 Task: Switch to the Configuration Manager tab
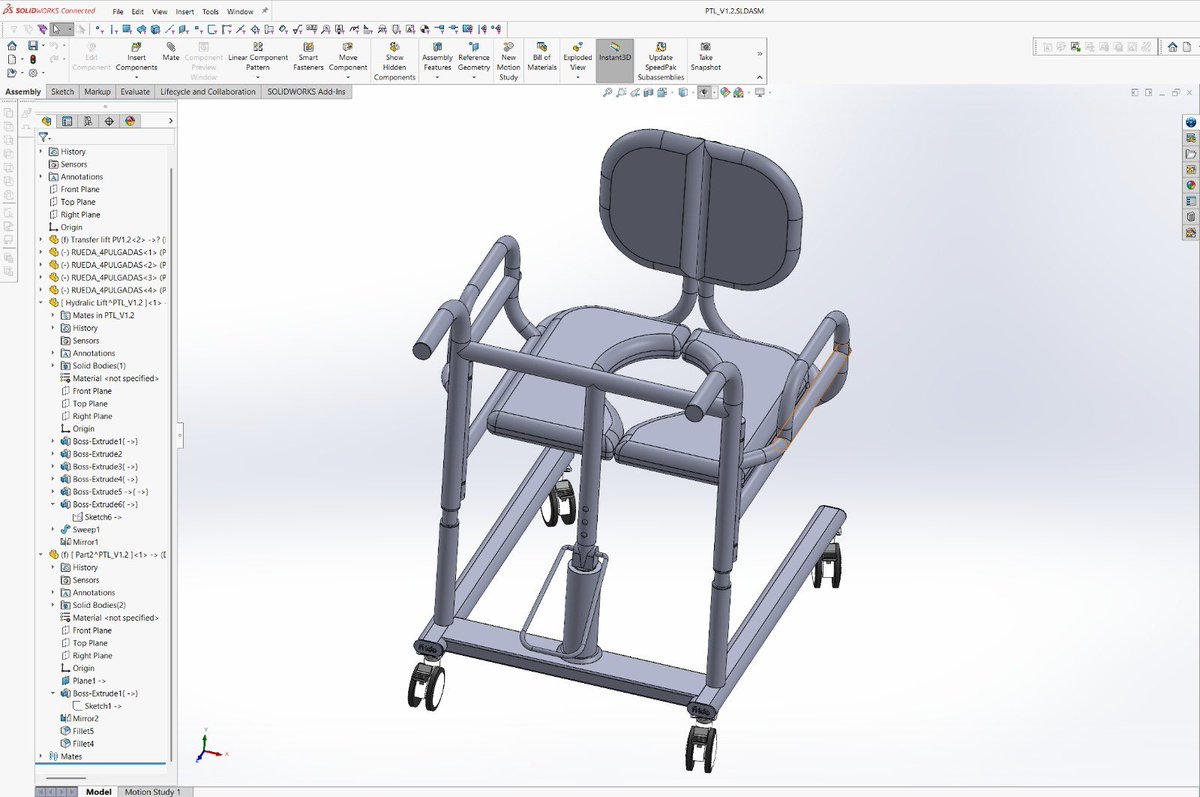[67, 120]
